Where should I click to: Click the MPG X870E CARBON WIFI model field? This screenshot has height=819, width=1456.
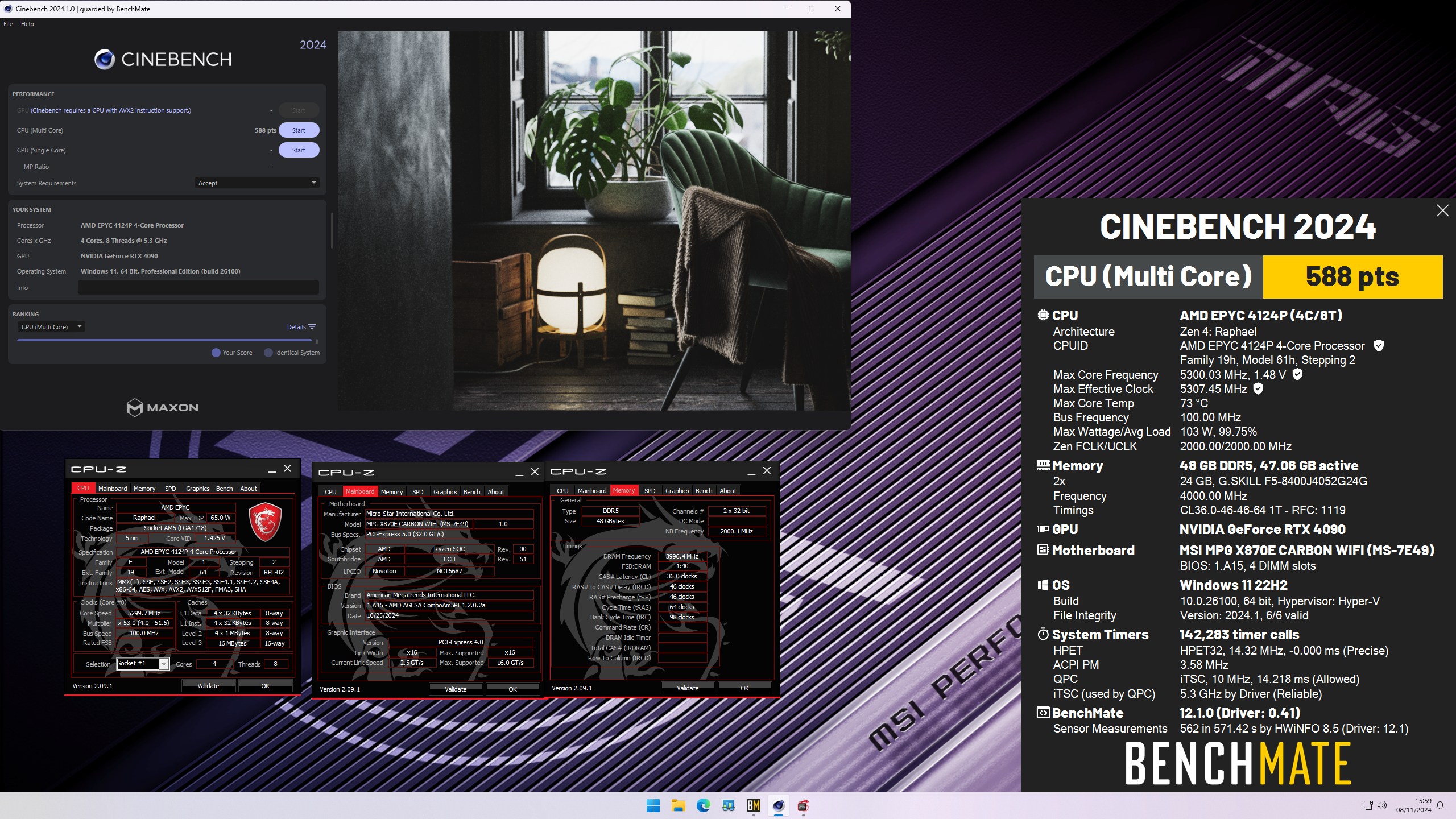point(418,524)
